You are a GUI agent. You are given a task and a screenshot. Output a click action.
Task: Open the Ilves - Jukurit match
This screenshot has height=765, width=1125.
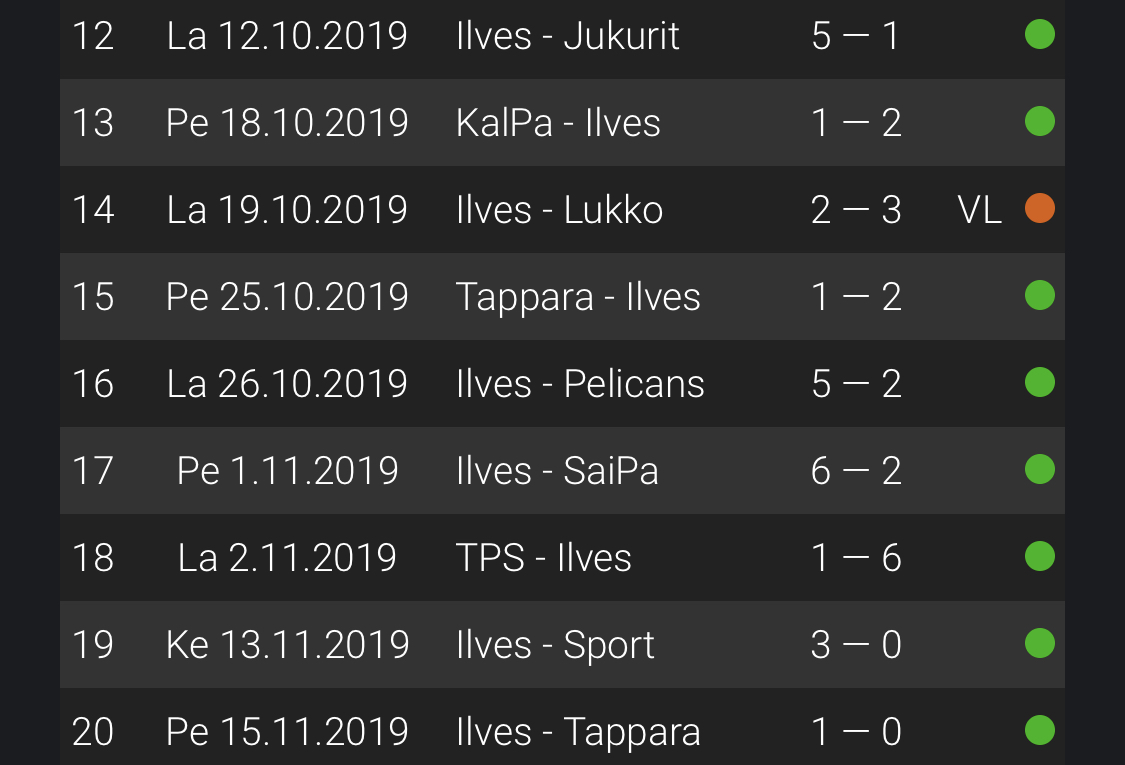coord(567,37)
